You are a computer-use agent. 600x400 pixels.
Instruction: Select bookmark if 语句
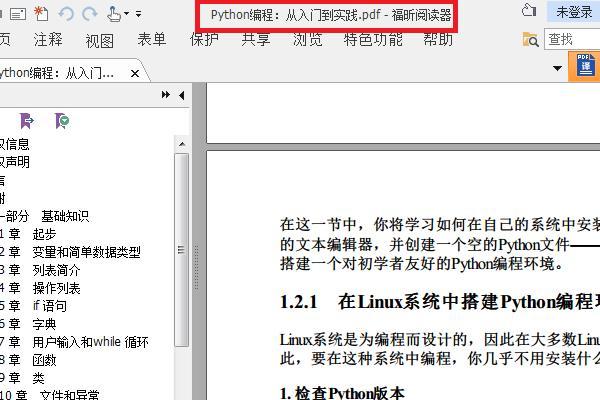(50, 306)
